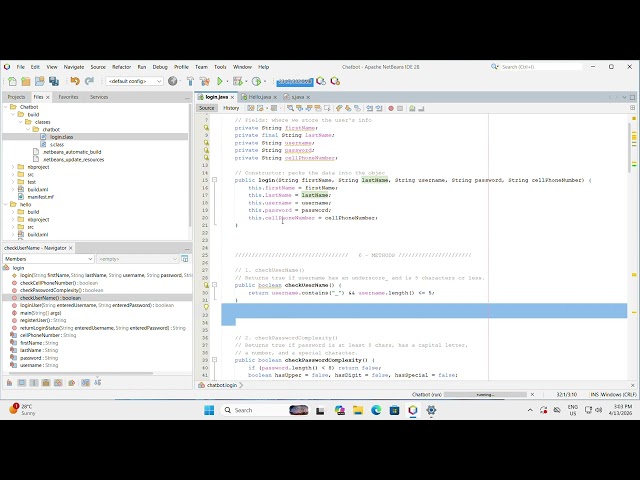
Task: Click the New Project toolbar icon
Action: click(26, 81)
